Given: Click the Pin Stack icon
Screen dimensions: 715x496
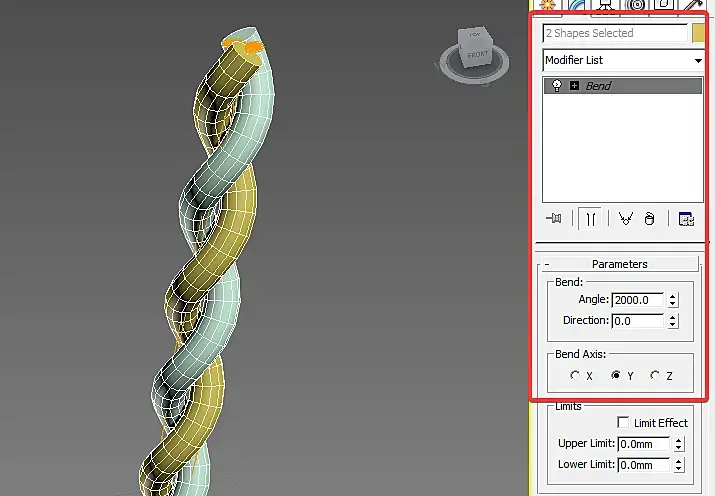Looking at the screenshot, I should coord(554,219).
